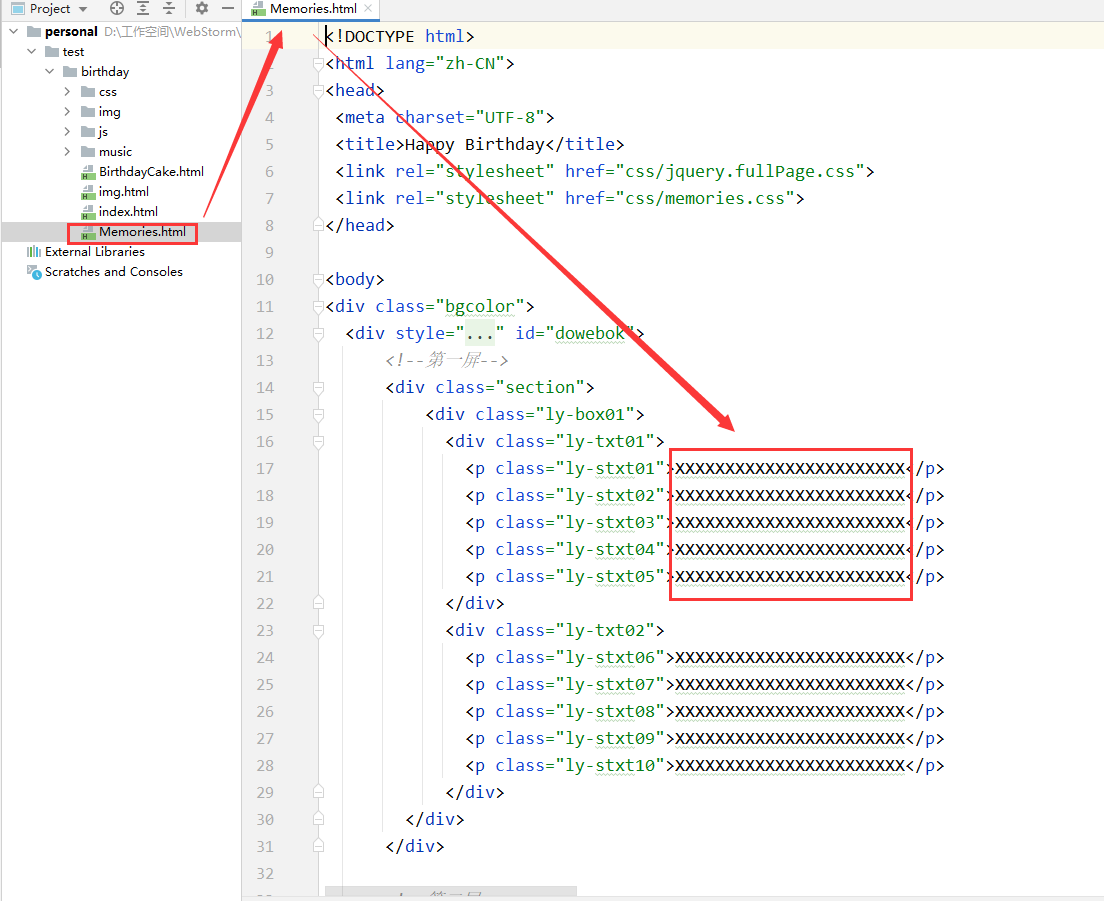The width and height of the screenshot is (1104, 901).
Task: Switch to the Memories.html editor tab
Action: (313, 9)
